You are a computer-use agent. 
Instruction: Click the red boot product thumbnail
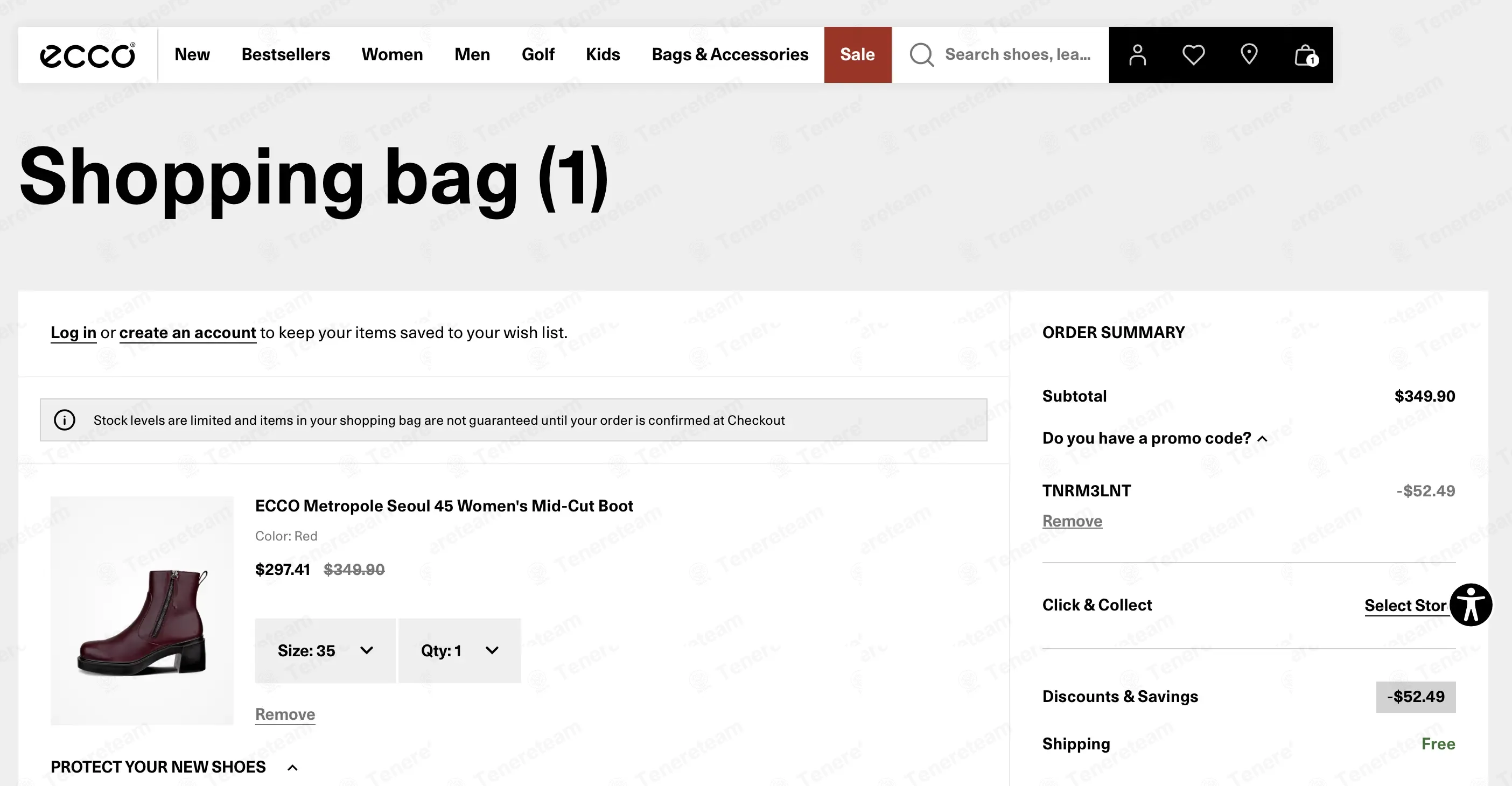tap(142, 610)
